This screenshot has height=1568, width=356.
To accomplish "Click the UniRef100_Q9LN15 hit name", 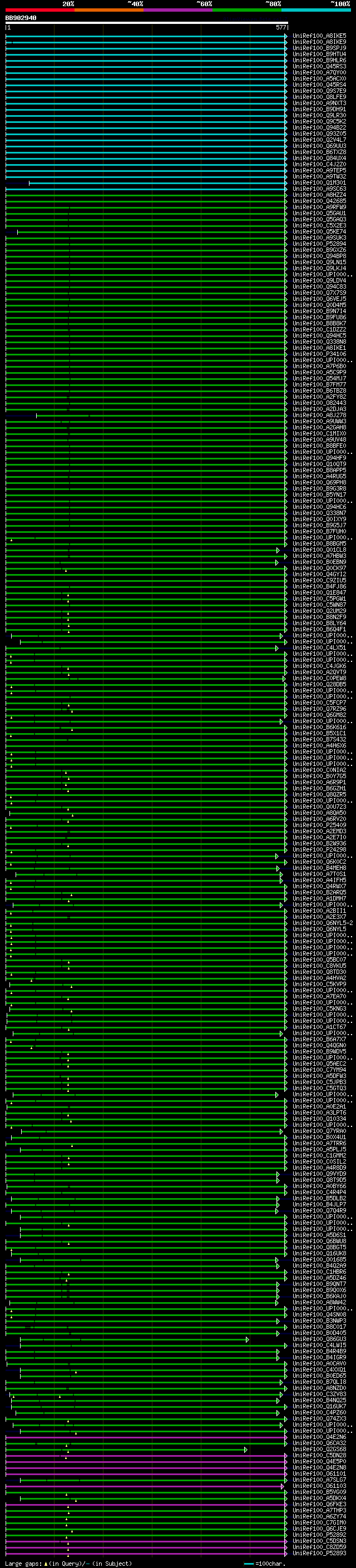I will click(319, 262).
